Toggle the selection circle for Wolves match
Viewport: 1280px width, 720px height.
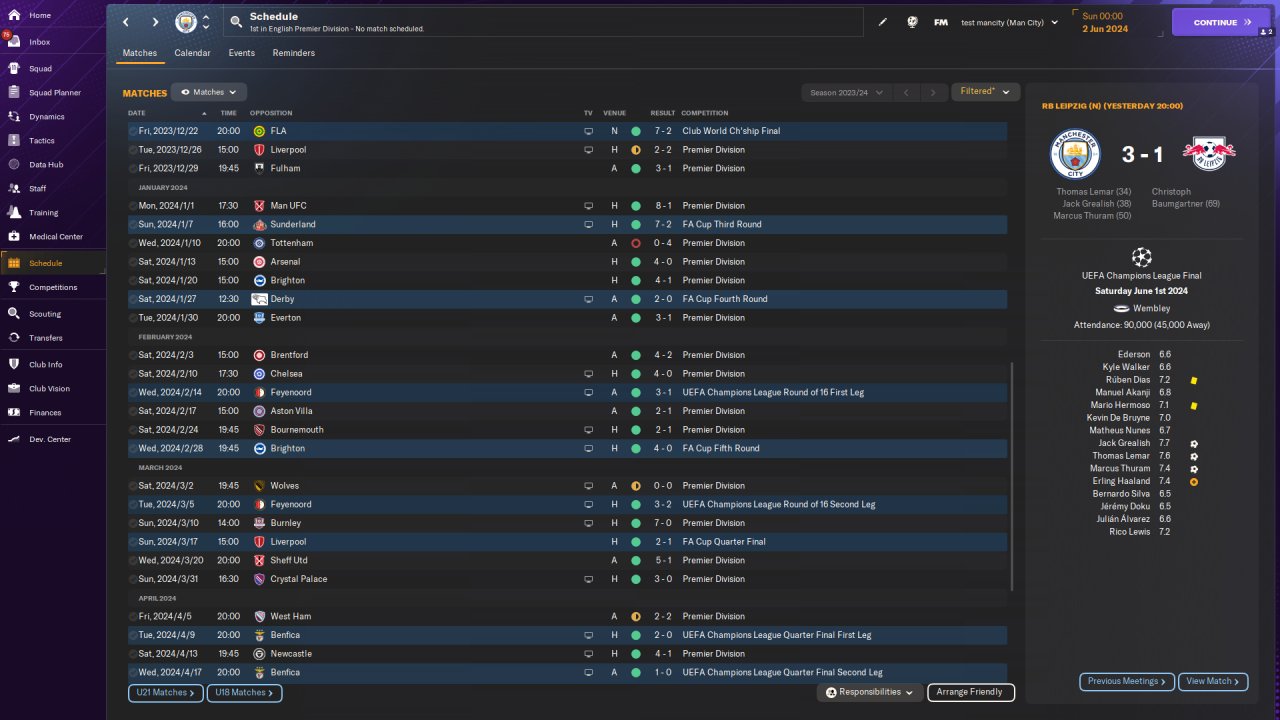[x=133, y=486]
